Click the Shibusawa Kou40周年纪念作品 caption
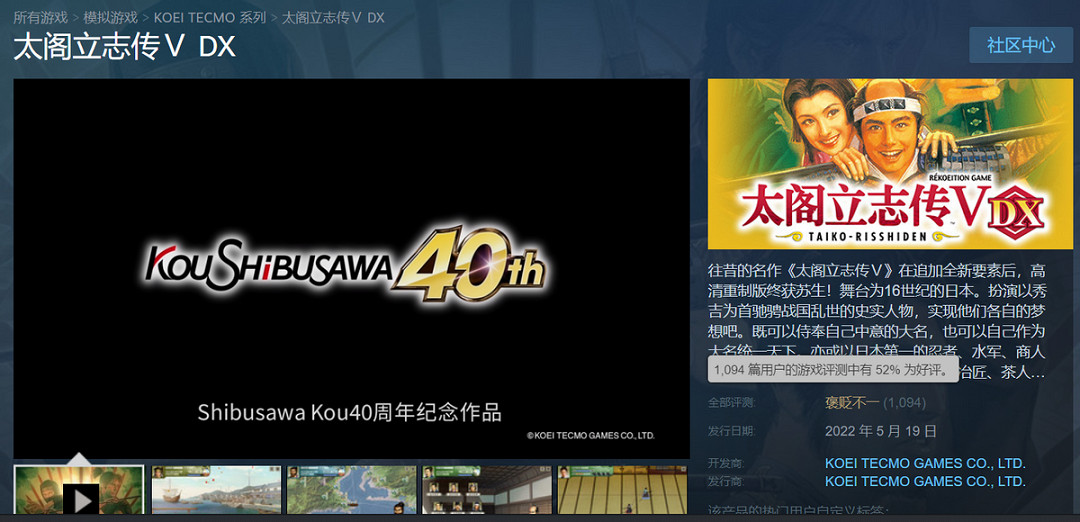Image resolution: width=1080 pixels, height=522 pixels. pyautogui.click(x=349, y=412)
